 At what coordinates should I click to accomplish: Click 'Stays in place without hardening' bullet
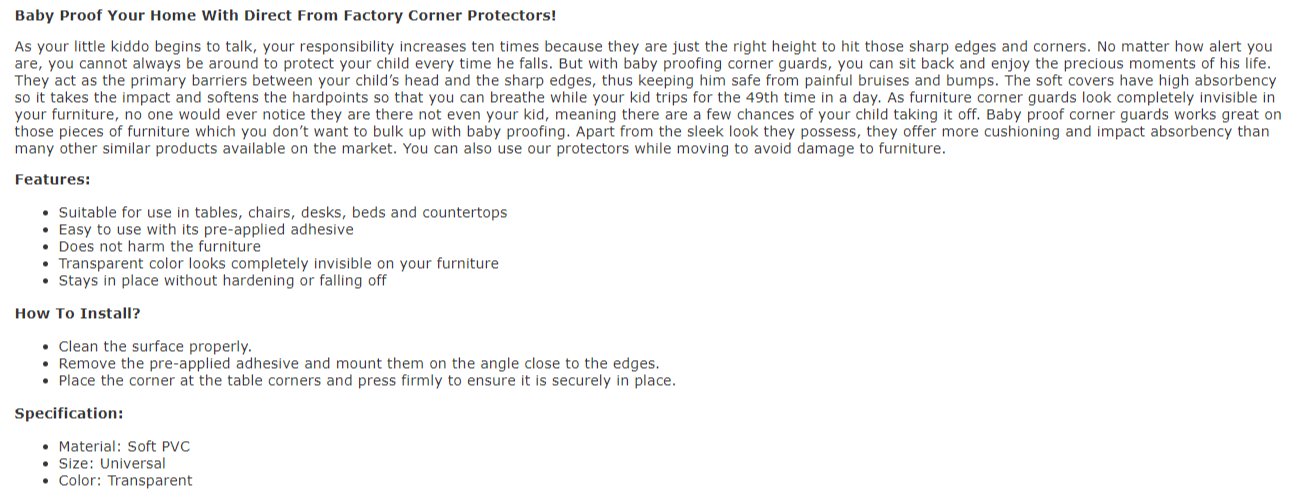coord(223,281)
